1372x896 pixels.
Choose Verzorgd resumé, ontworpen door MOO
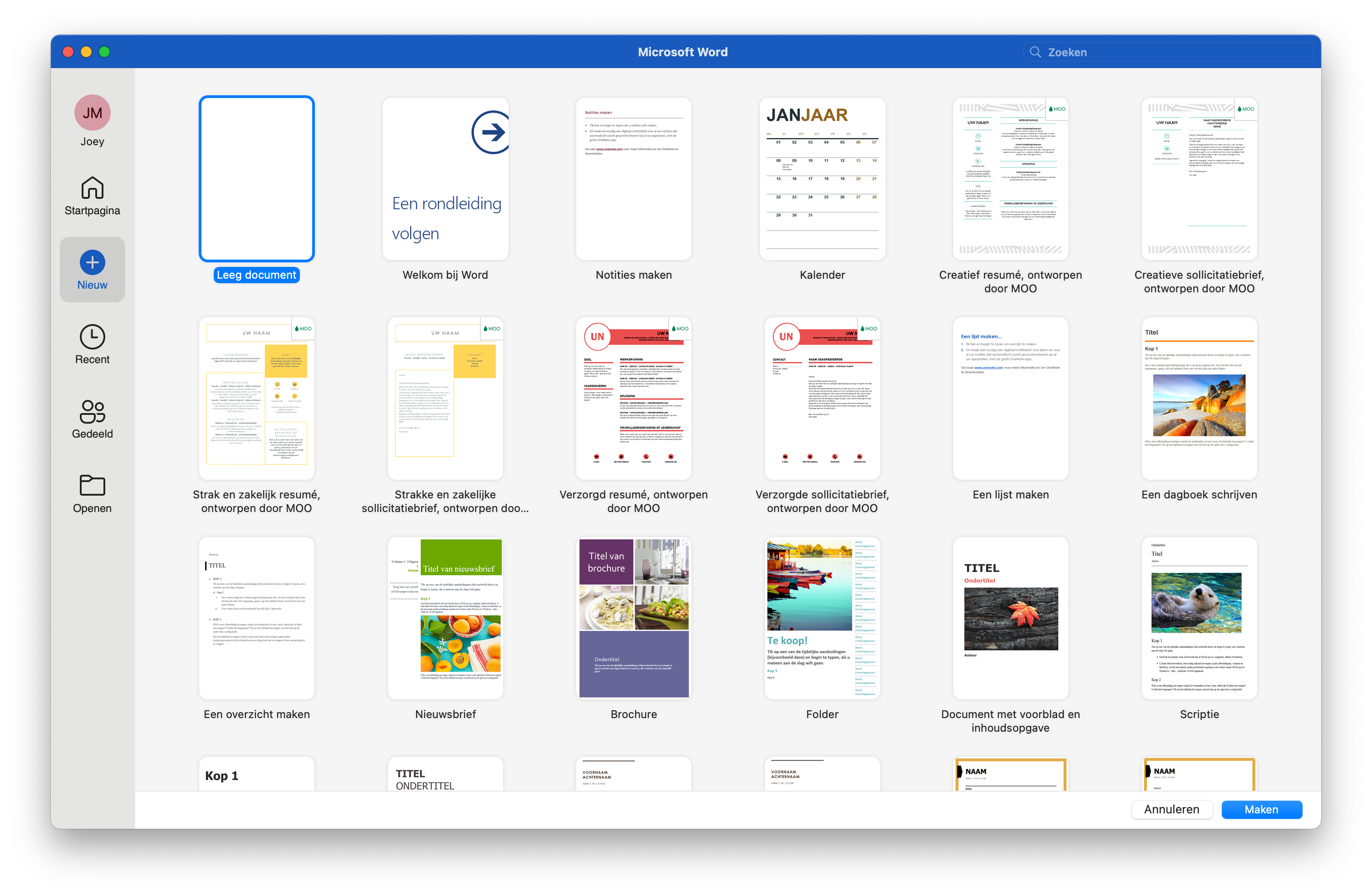[633, 399]
